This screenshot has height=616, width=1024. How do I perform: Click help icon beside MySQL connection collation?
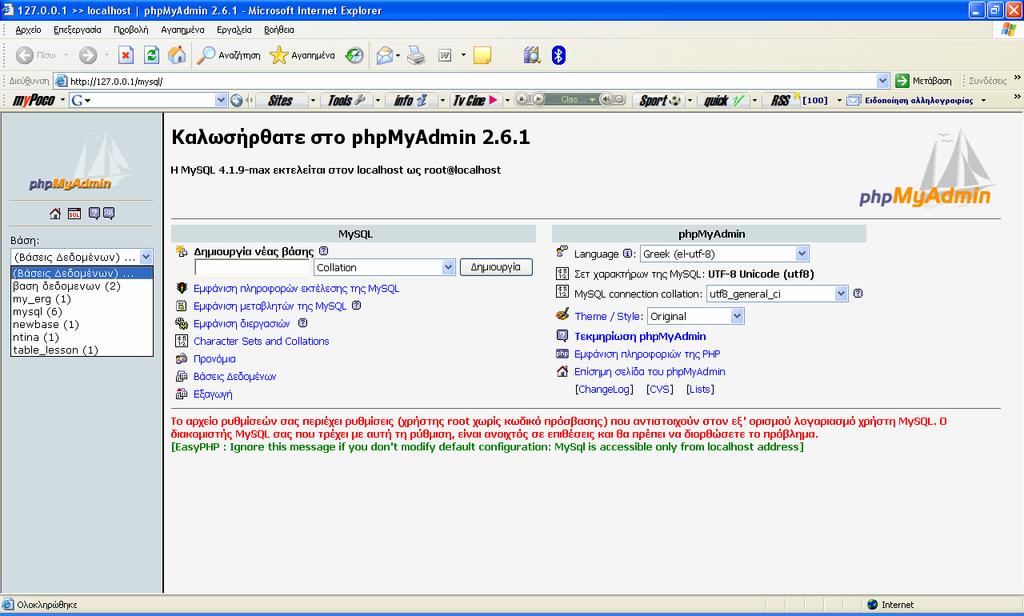(x=858, y=293)
